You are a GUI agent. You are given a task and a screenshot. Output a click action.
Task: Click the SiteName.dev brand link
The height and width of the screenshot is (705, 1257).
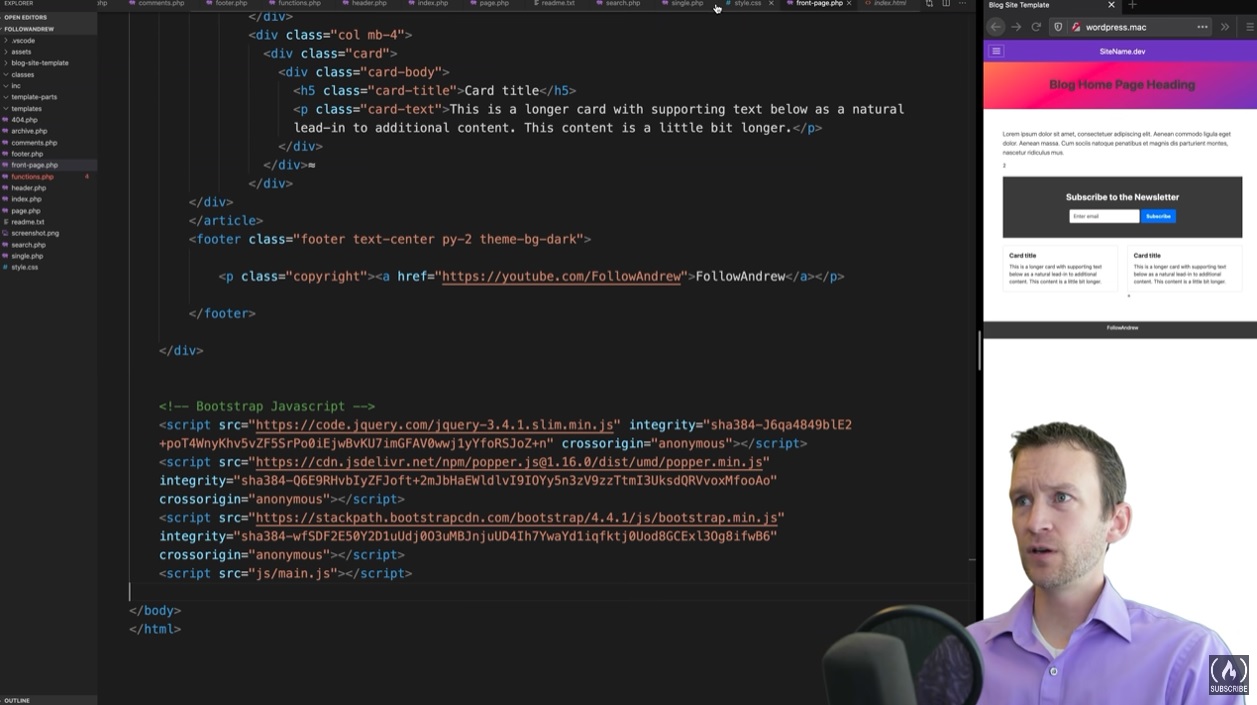(x=1122, y=51)
